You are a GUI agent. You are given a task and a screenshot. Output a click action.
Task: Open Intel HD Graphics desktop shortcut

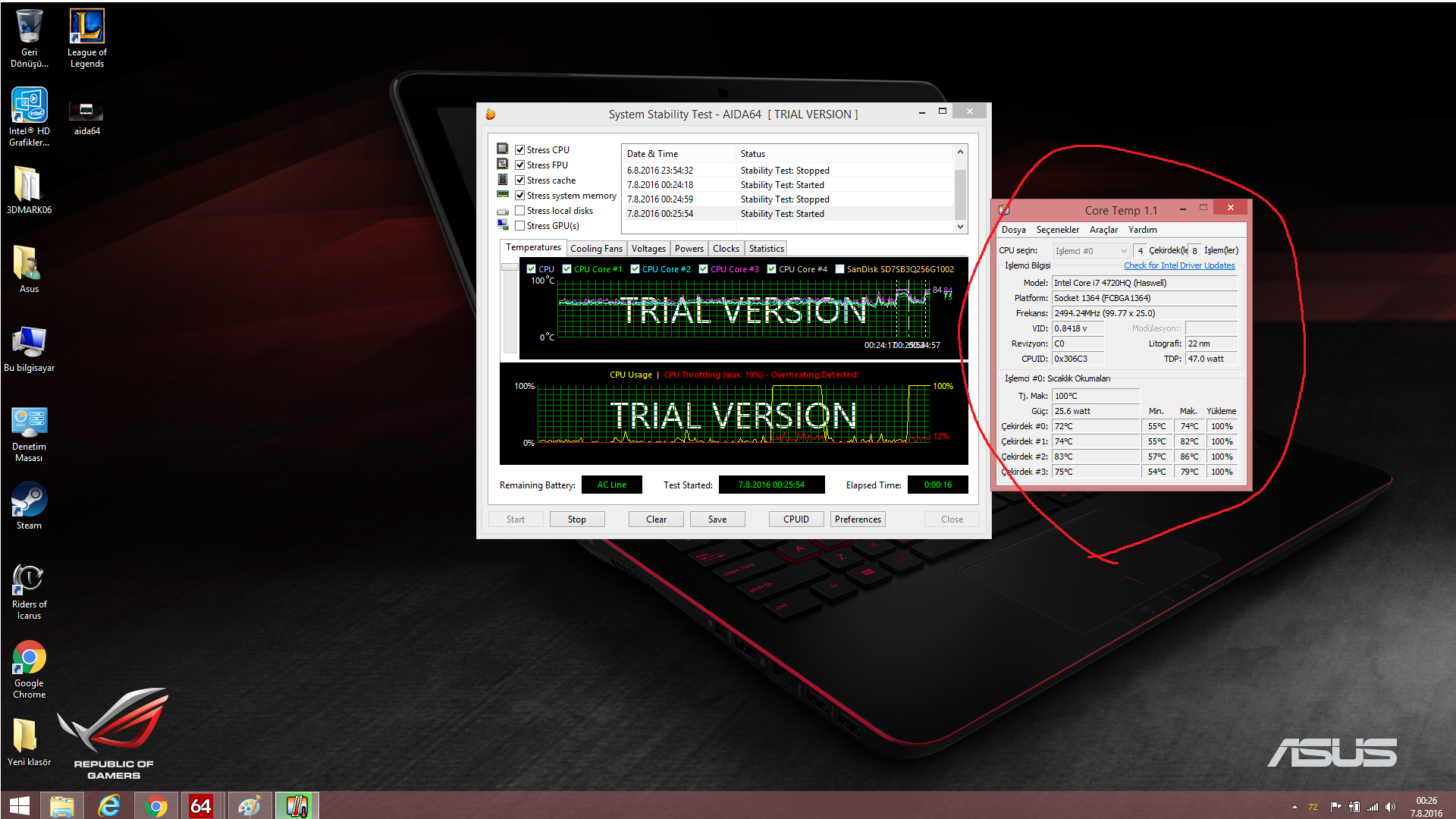click(x=29, y=117)
